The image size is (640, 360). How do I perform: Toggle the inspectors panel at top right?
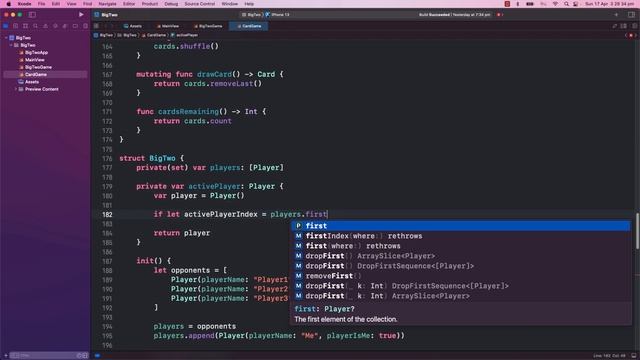pos(631,15)
